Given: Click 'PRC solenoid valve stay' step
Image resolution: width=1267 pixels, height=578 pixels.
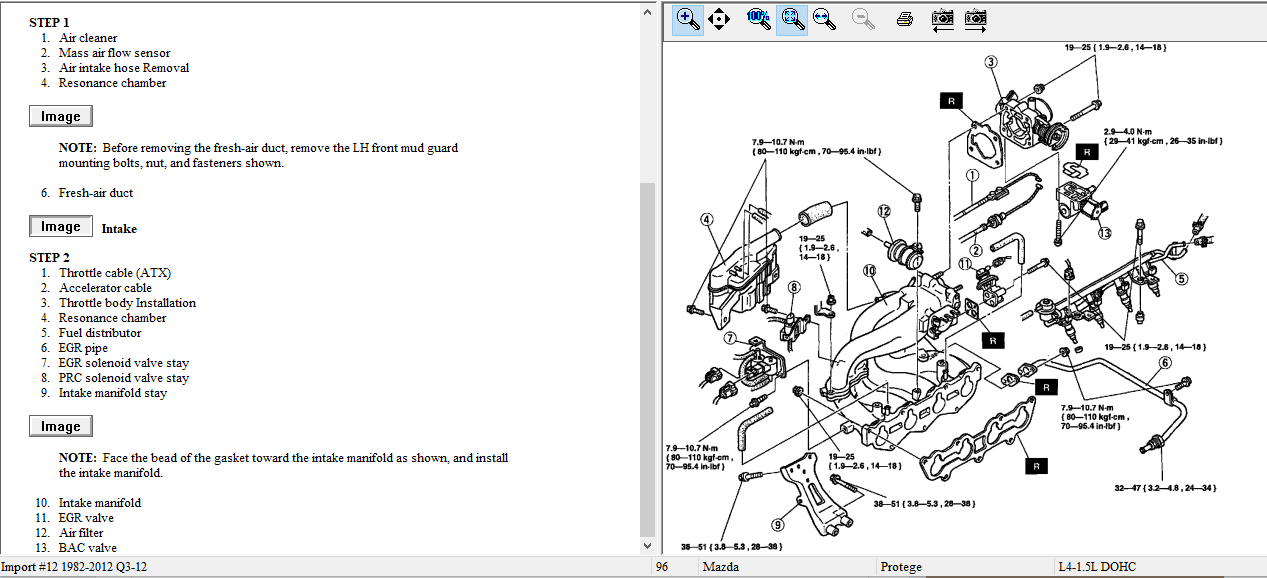Looking at the screenshot, I should [124, 378].
